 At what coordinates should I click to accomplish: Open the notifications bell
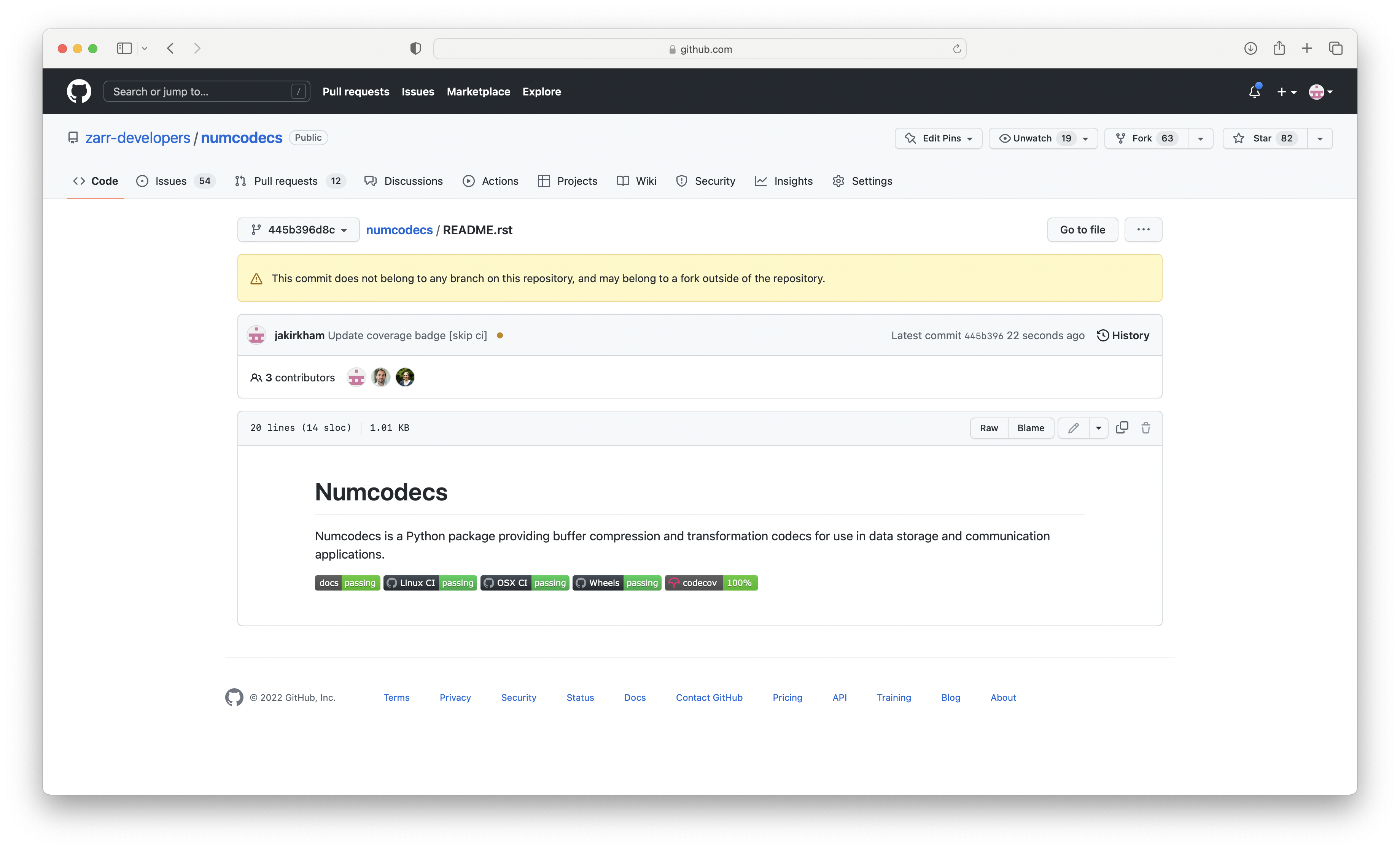coord(1254,92)
